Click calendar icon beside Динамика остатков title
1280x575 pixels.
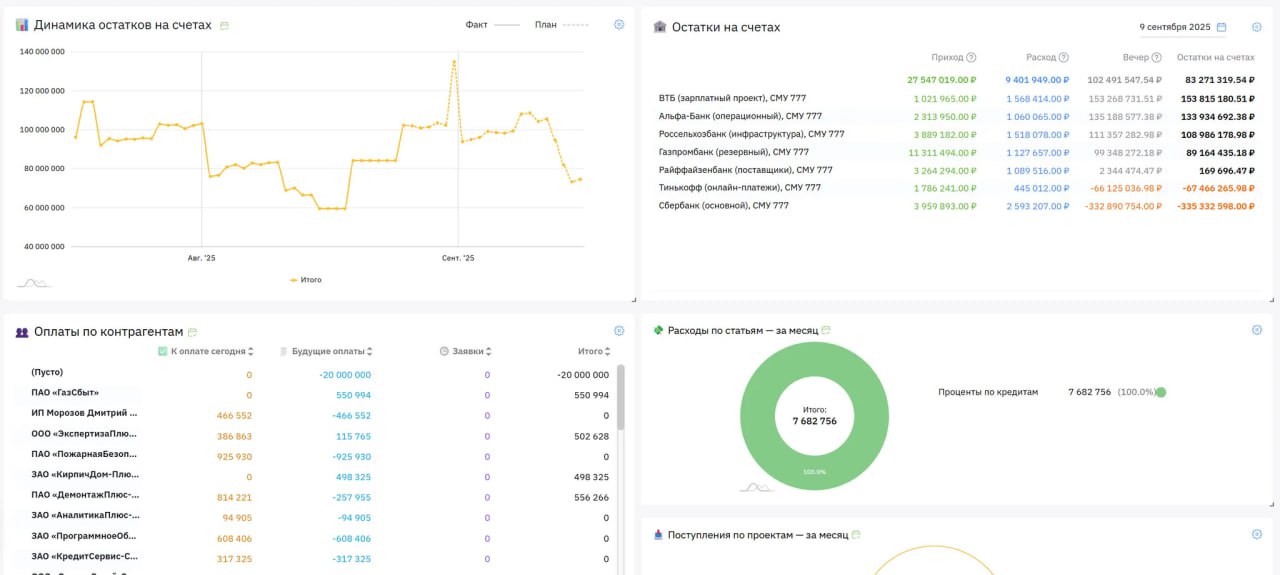pos(224,26)
